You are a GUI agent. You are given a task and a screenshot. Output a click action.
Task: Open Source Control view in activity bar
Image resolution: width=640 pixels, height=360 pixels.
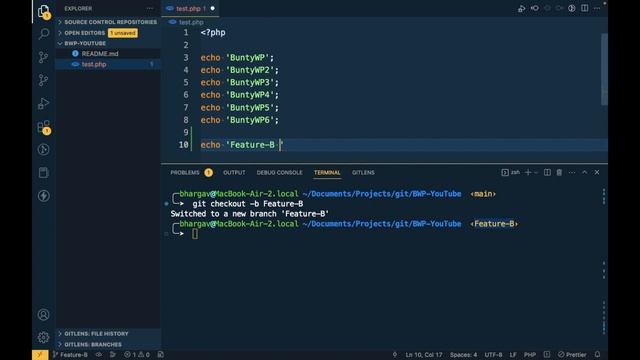pos(44,57)
